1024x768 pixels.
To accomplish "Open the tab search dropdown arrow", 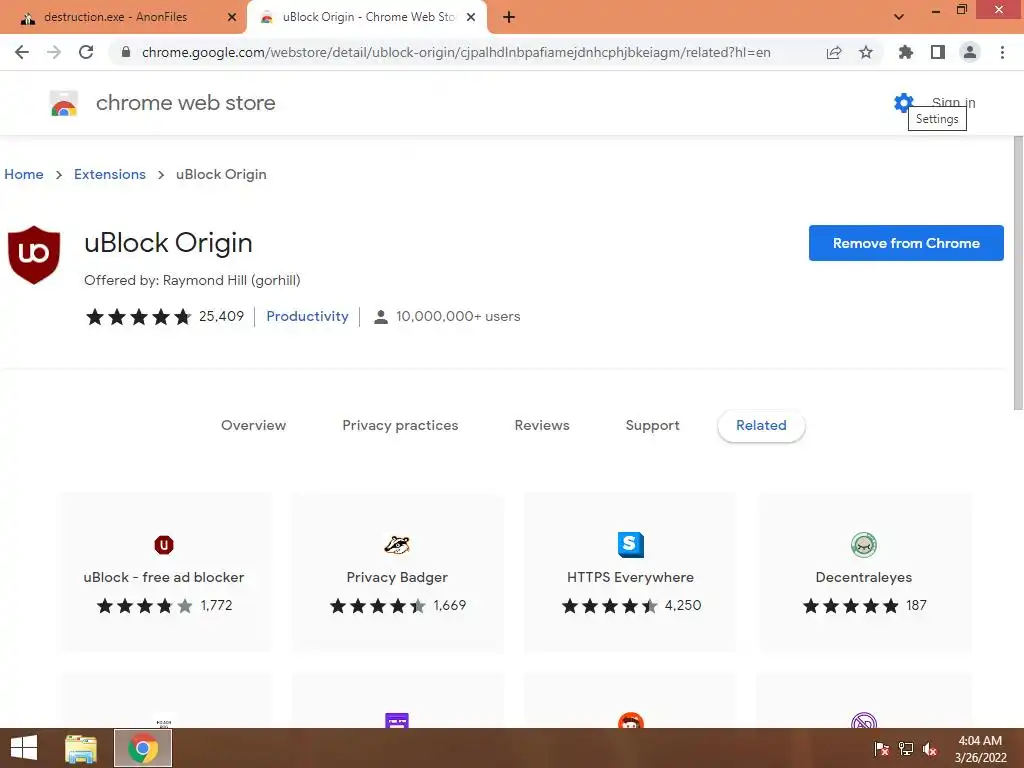I will (899, 17).
